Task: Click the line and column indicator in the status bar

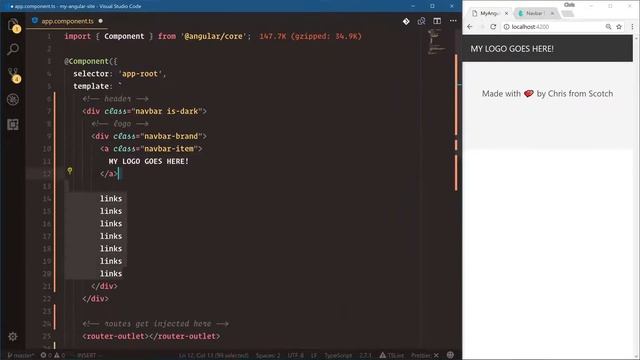Action: pos(213,356)
